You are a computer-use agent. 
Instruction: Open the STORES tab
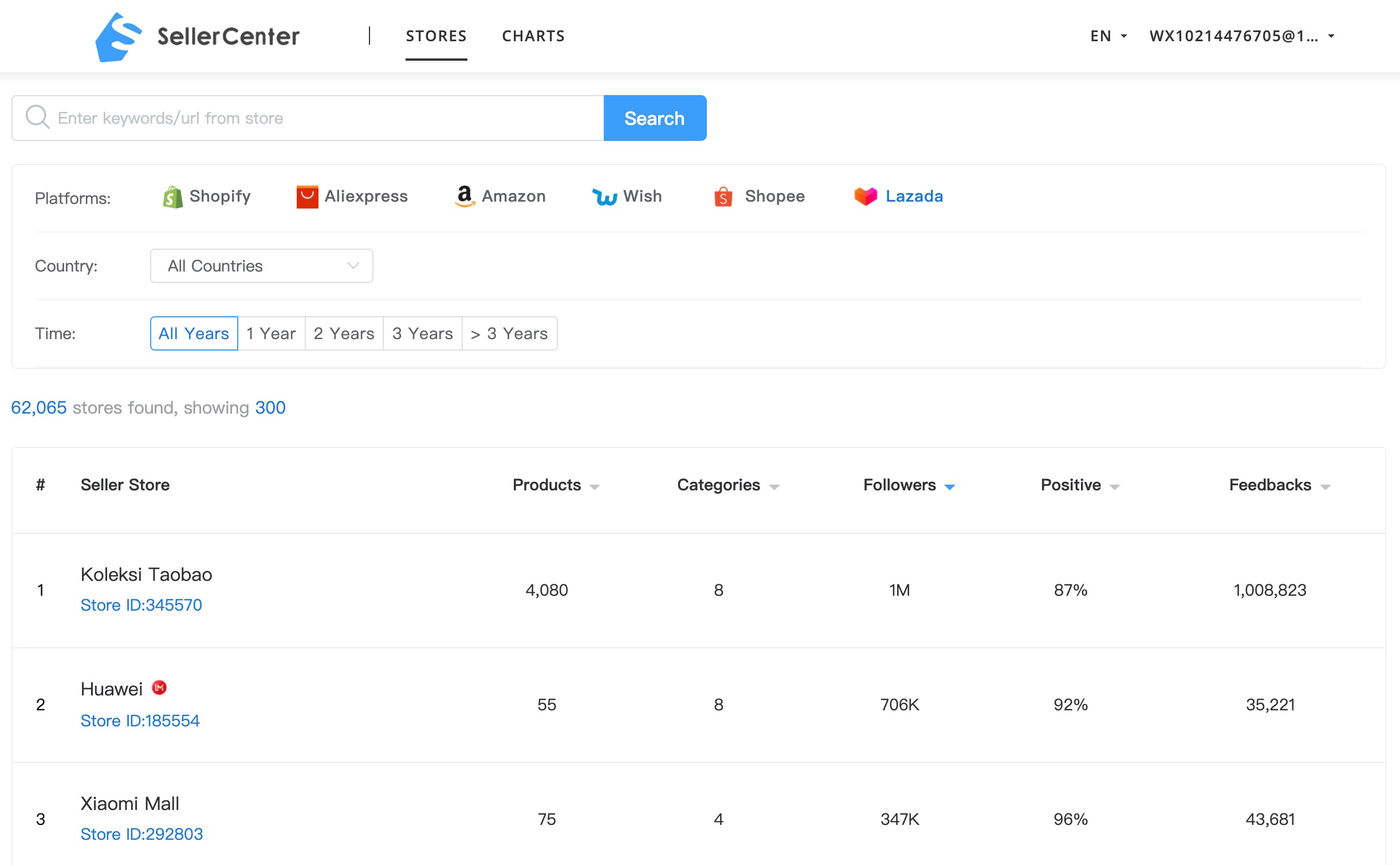[x=437, y=35]
